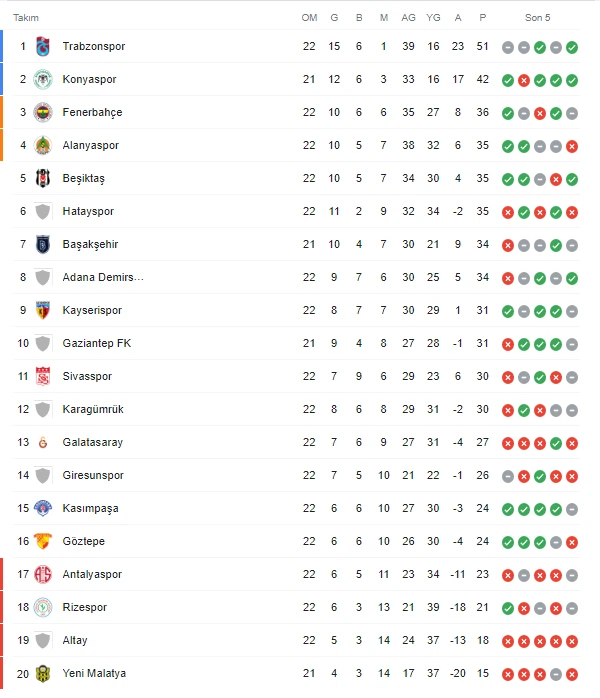600x698 pixels.
Task: Click the Sivasspor club badge
Action: tap(42, 377)
